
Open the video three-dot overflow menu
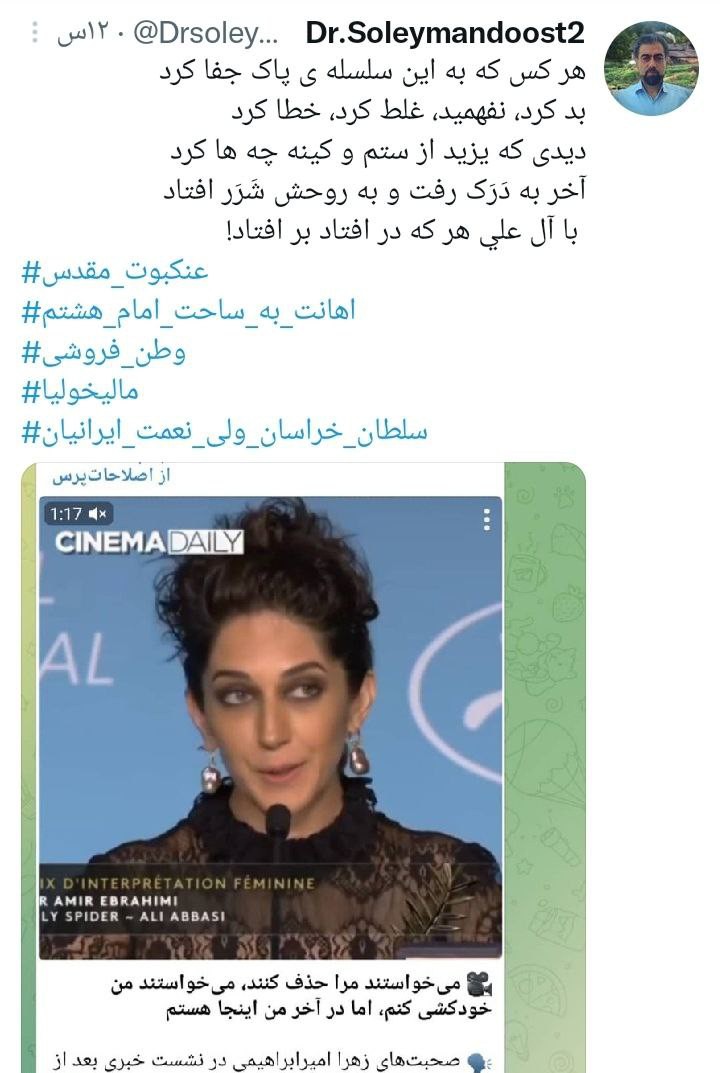coord(487,519)
